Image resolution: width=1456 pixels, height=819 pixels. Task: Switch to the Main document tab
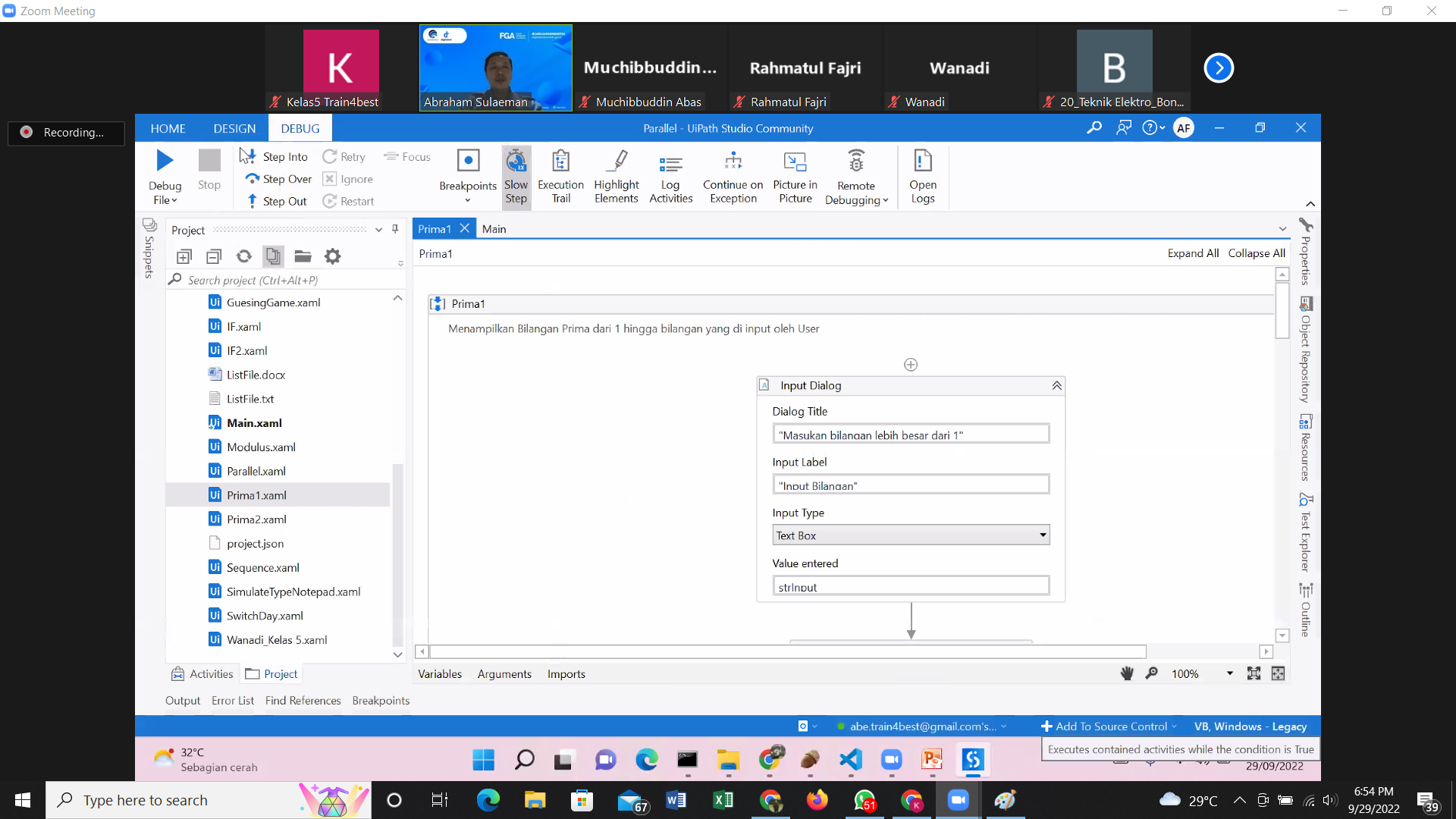(494, 229)
